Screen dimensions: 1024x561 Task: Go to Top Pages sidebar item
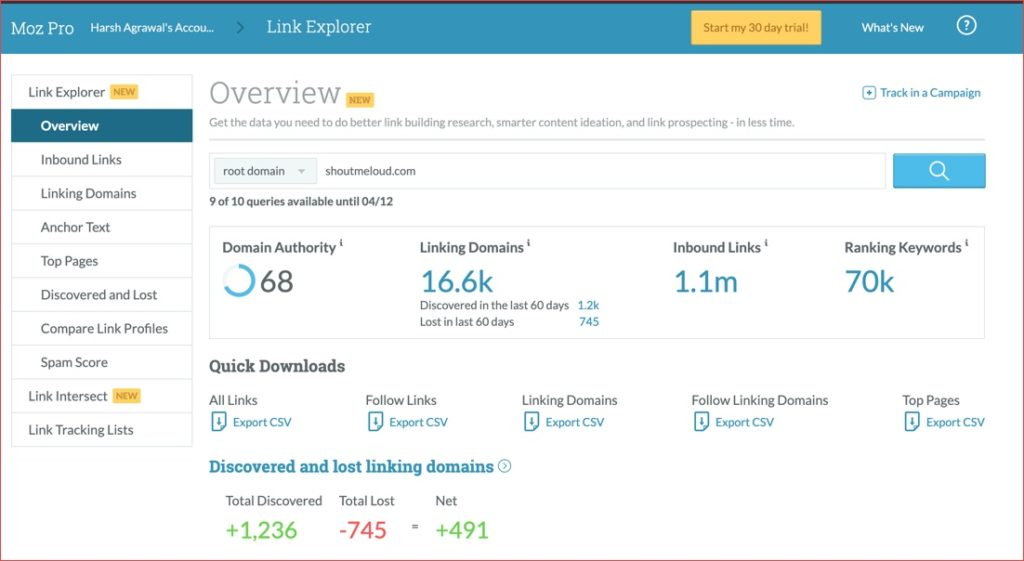click(x=102, y=261)
